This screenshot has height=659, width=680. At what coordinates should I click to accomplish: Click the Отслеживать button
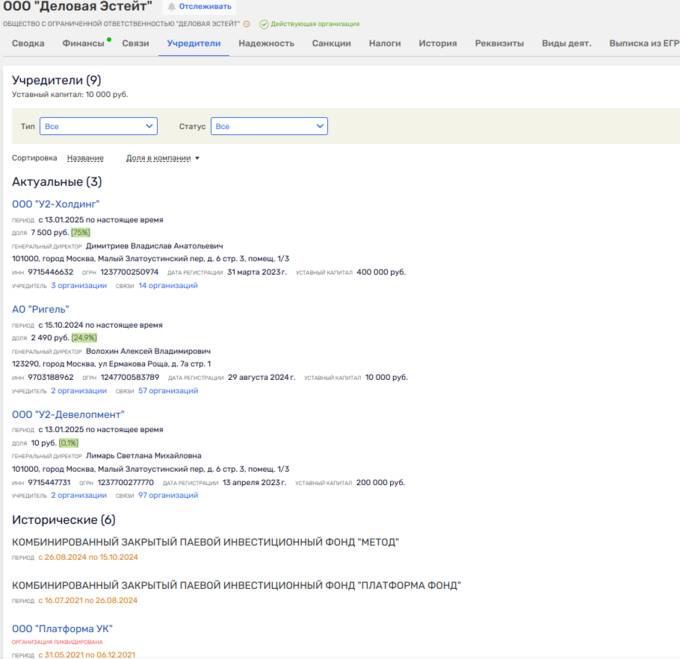coord(206,7)
